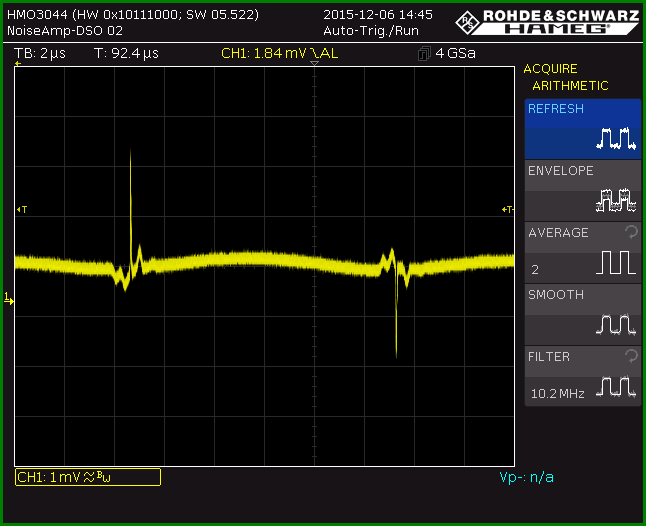
Task: Choose the AVERAGE acquire mode
Action: 583,252
